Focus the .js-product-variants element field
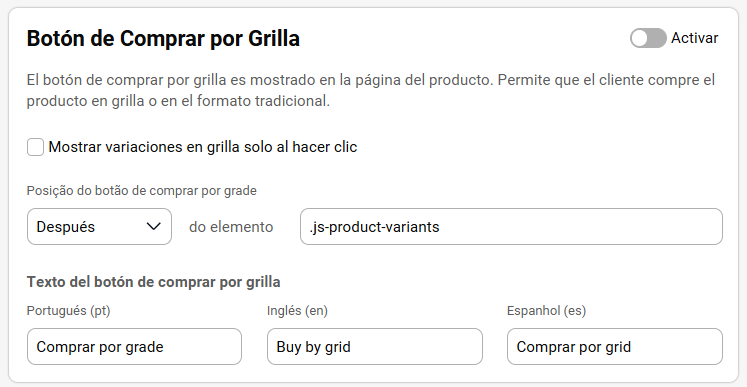 coord(511,227)
